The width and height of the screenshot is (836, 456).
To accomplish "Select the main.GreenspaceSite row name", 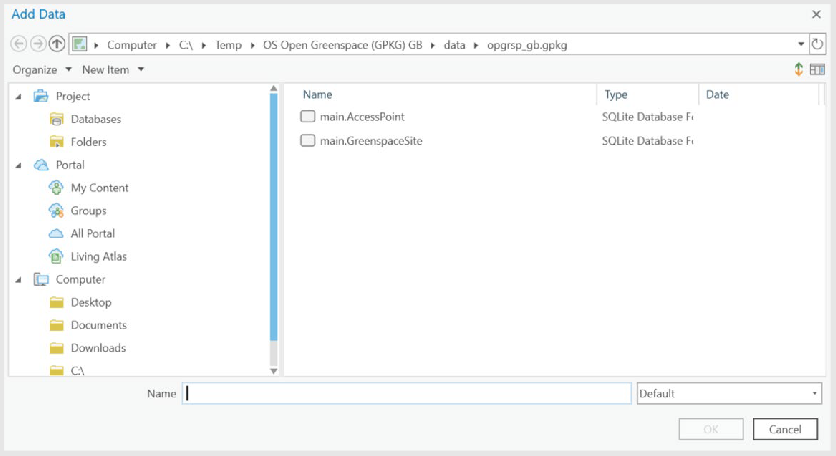I will point(371,141).
